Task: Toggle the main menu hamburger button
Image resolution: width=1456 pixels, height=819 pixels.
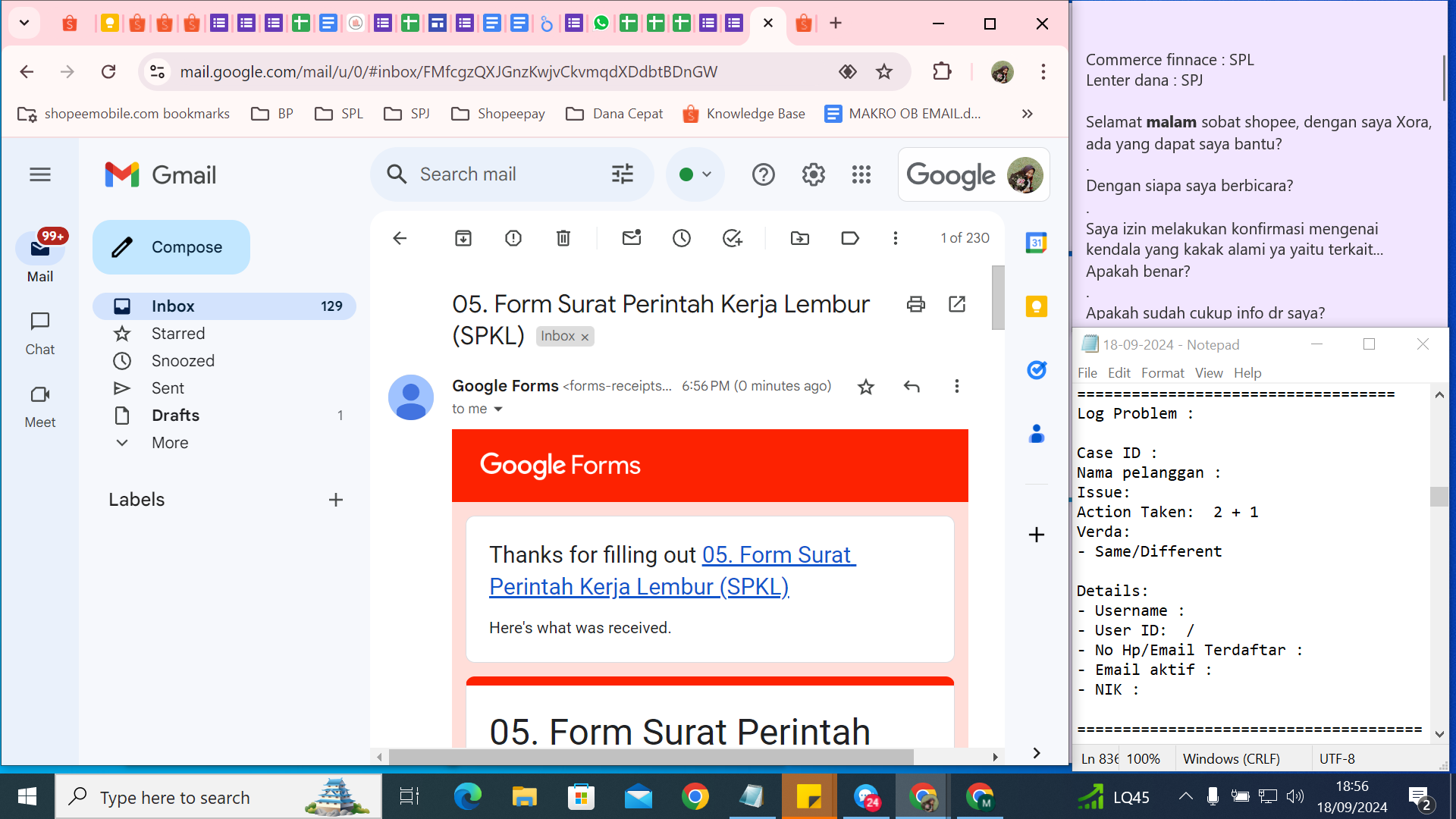Action: coord(40,174)
